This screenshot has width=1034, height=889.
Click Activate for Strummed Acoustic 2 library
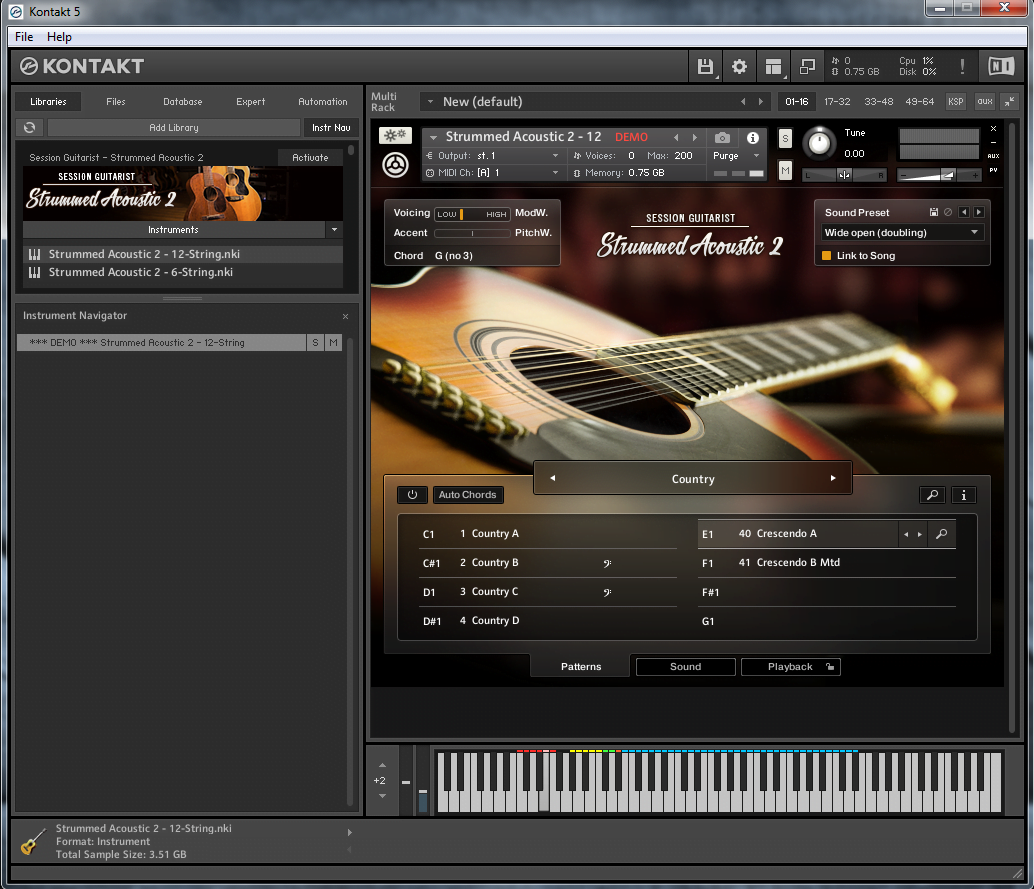(x=310, y=158)
